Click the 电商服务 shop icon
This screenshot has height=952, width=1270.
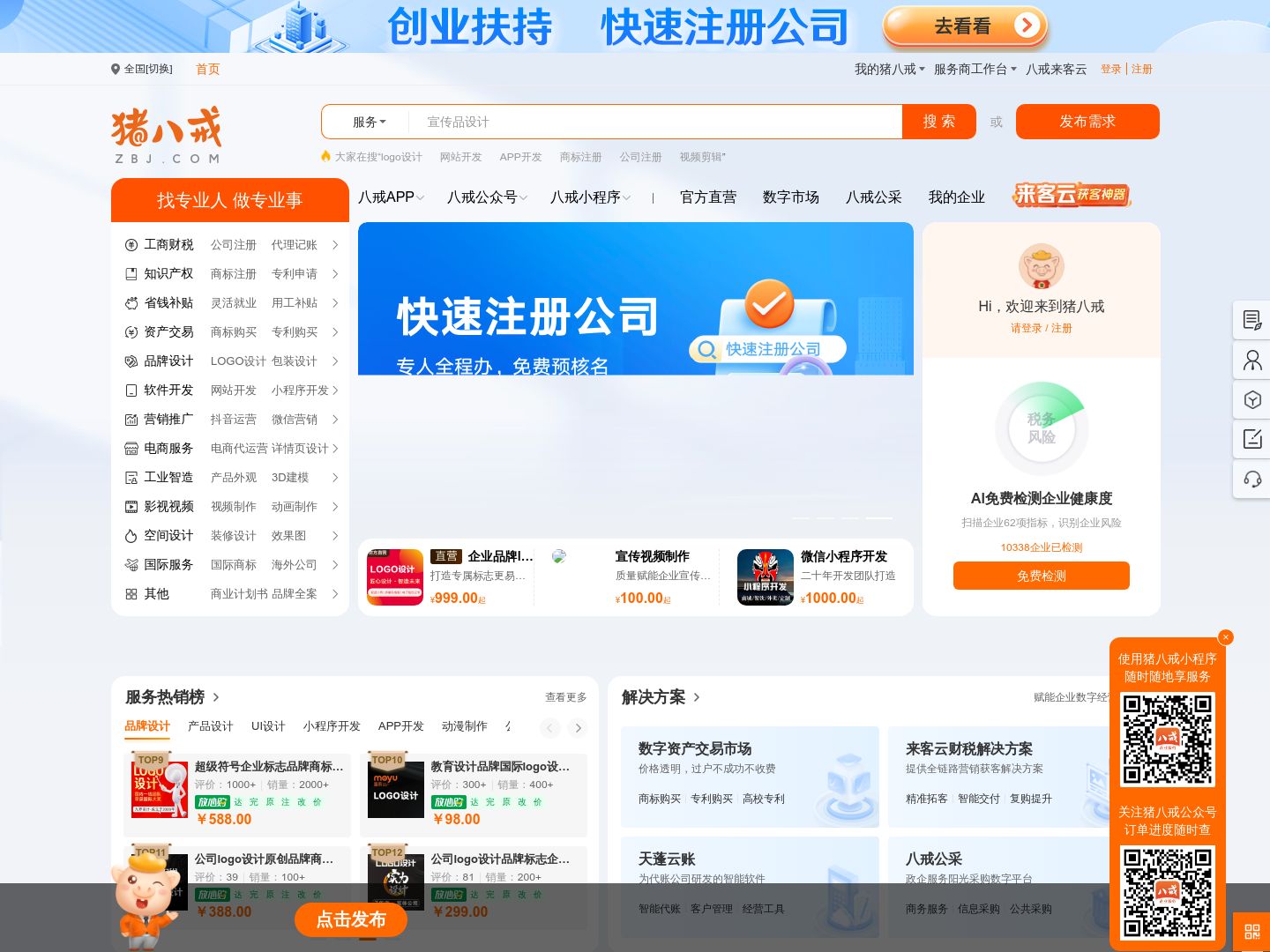(x=131, y=449)
